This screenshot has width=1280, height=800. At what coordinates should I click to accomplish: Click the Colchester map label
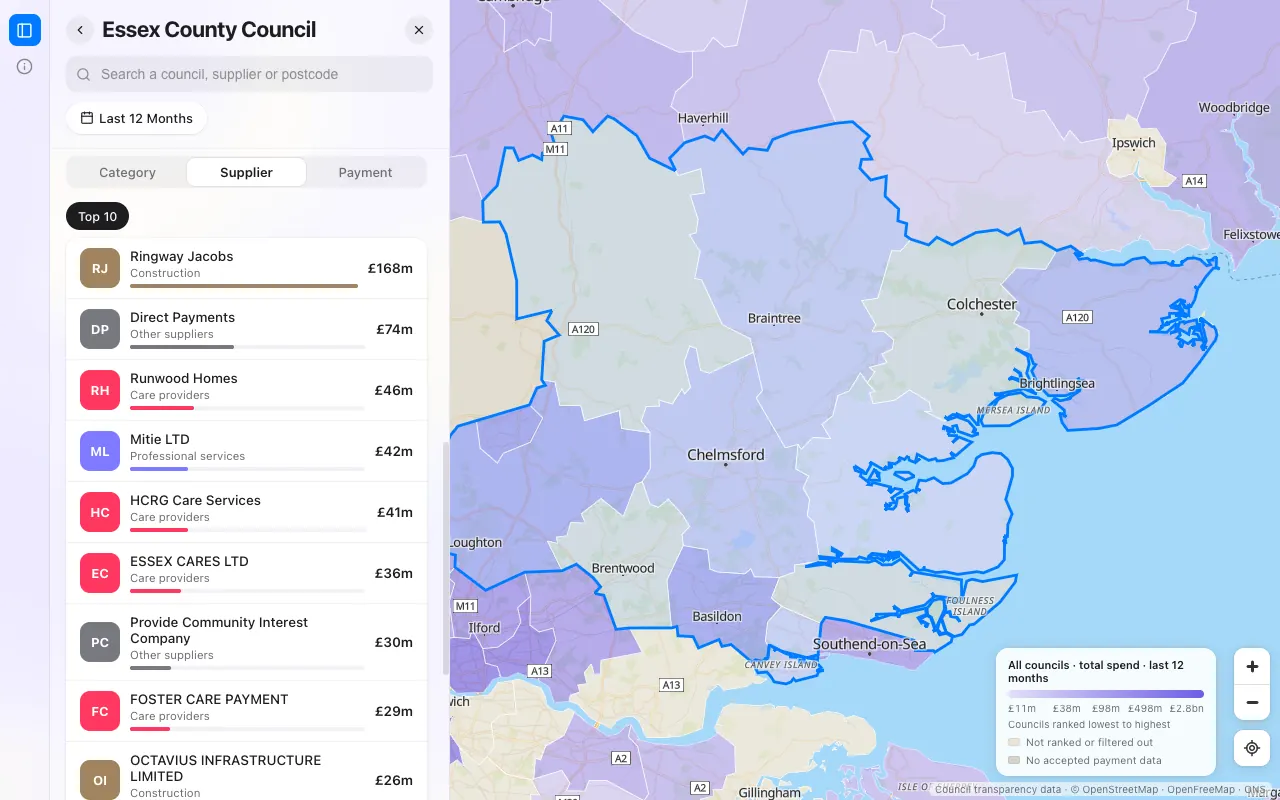(x=982, y=304)
